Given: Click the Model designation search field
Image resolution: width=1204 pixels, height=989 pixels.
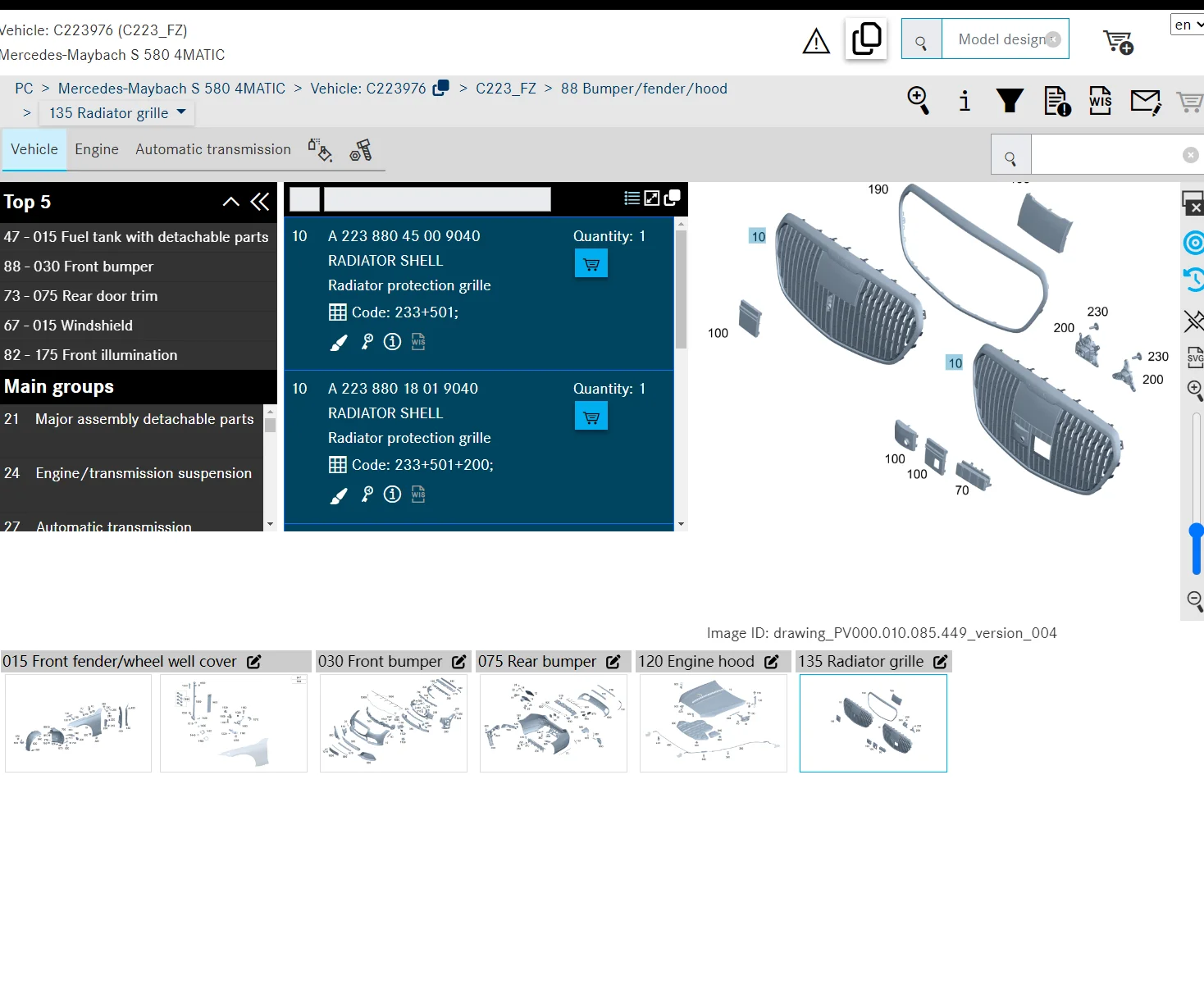Looking at the screenshot, I should 1005,39.
